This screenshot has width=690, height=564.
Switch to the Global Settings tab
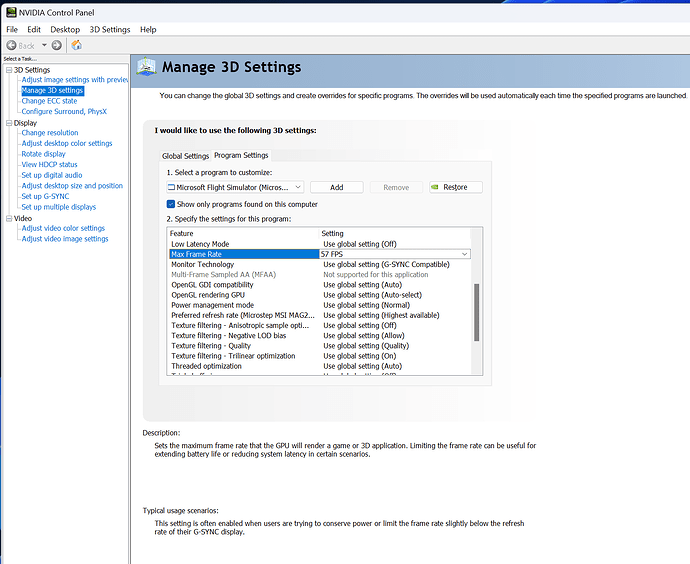[185, 156]
